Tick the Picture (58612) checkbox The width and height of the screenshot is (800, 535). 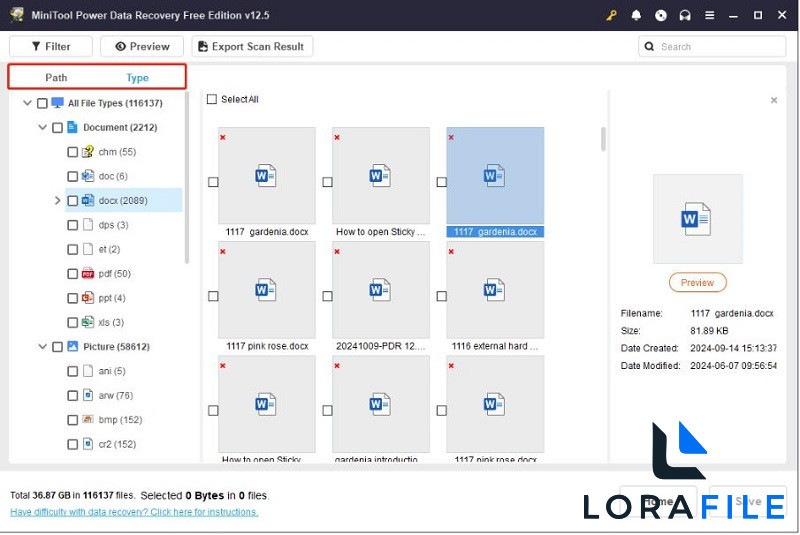[x=58, y=347]
